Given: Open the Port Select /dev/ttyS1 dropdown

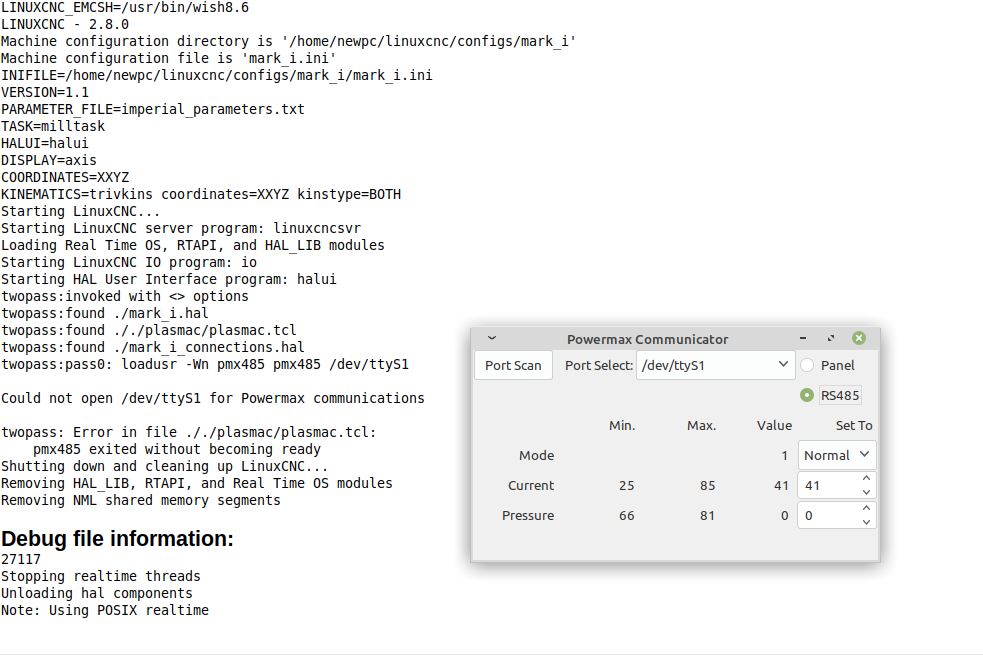Looking at the screenshot, I should tap(715, 365).
